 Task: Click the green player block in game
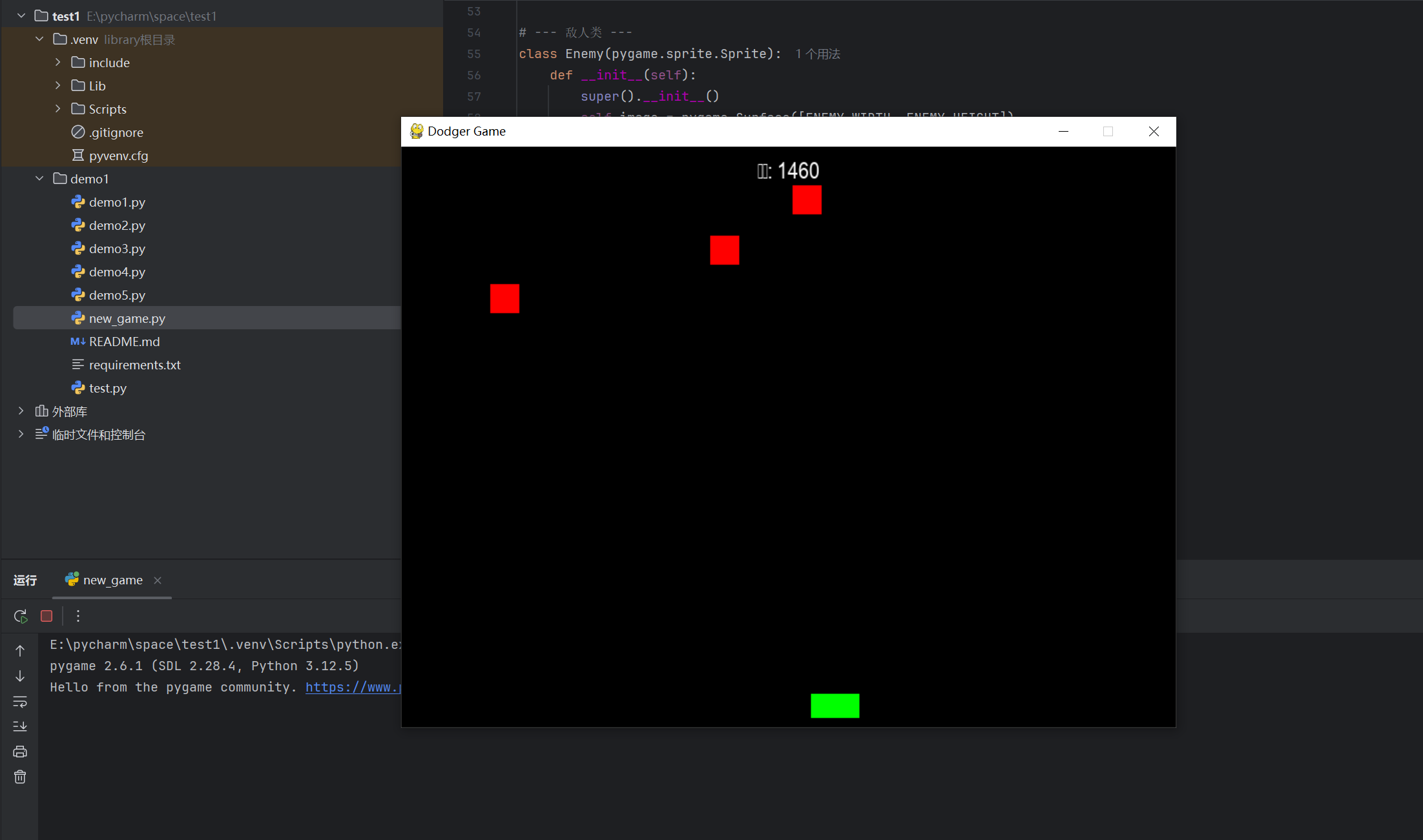[835, 706]
